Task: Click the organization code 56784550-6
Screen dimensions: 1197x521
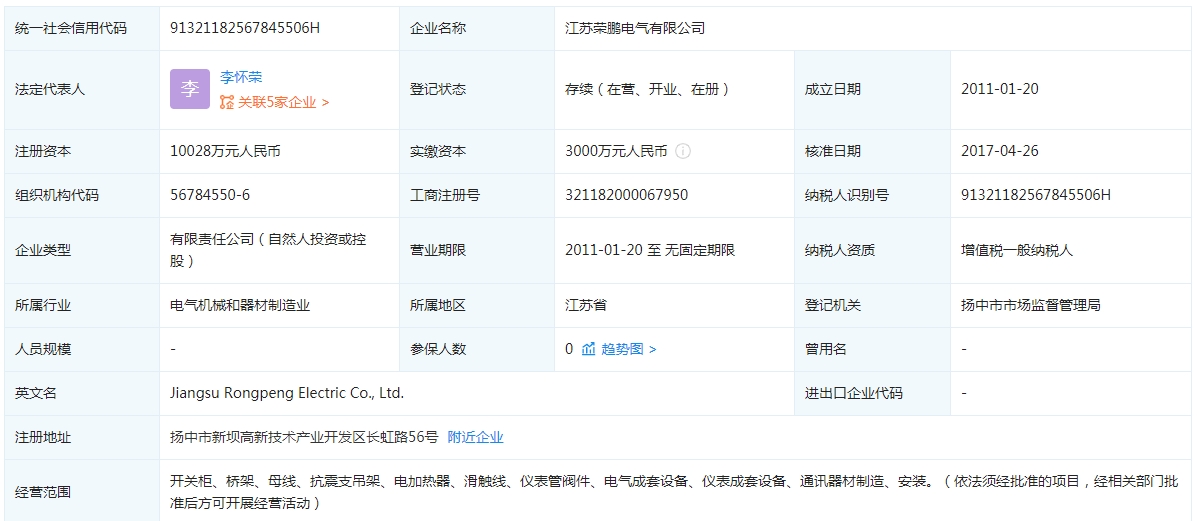Action: point(210,195)
